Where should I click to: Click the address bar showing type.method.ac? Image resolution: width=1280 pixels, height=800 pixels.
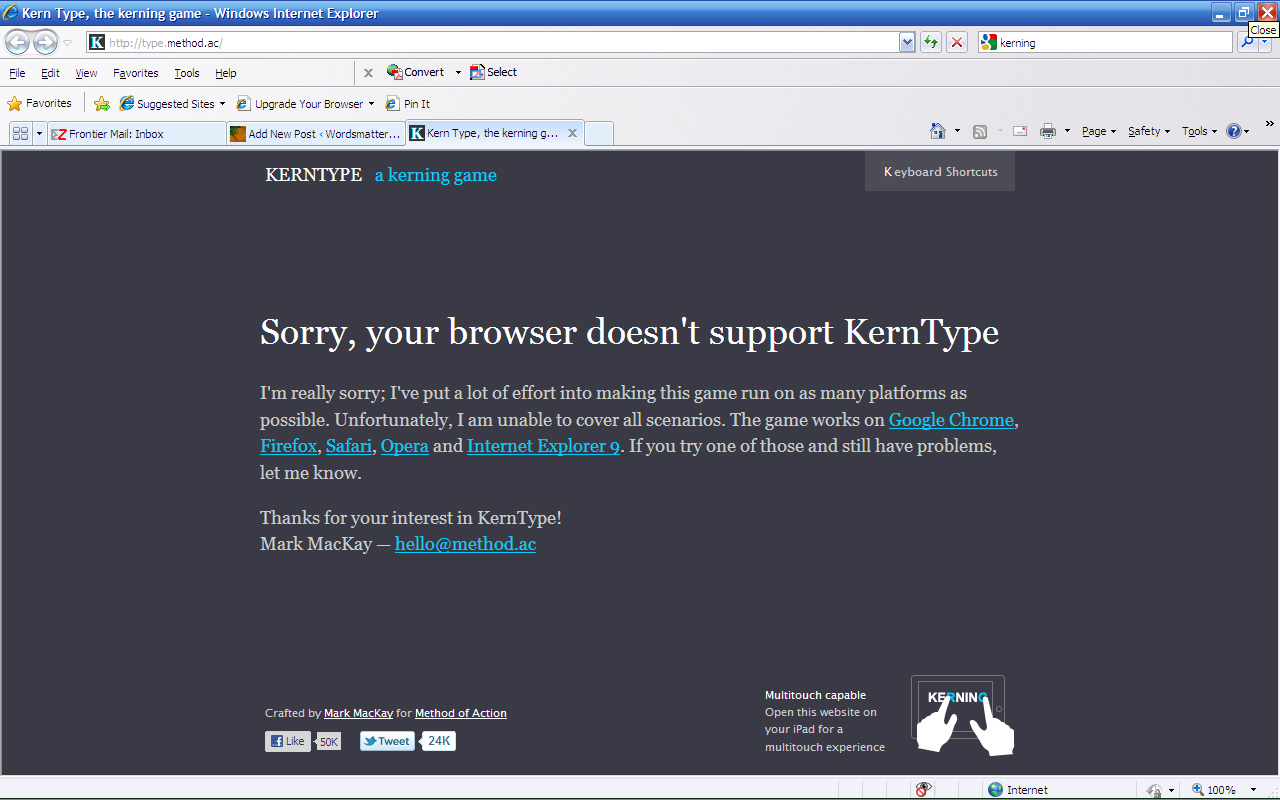493,42
